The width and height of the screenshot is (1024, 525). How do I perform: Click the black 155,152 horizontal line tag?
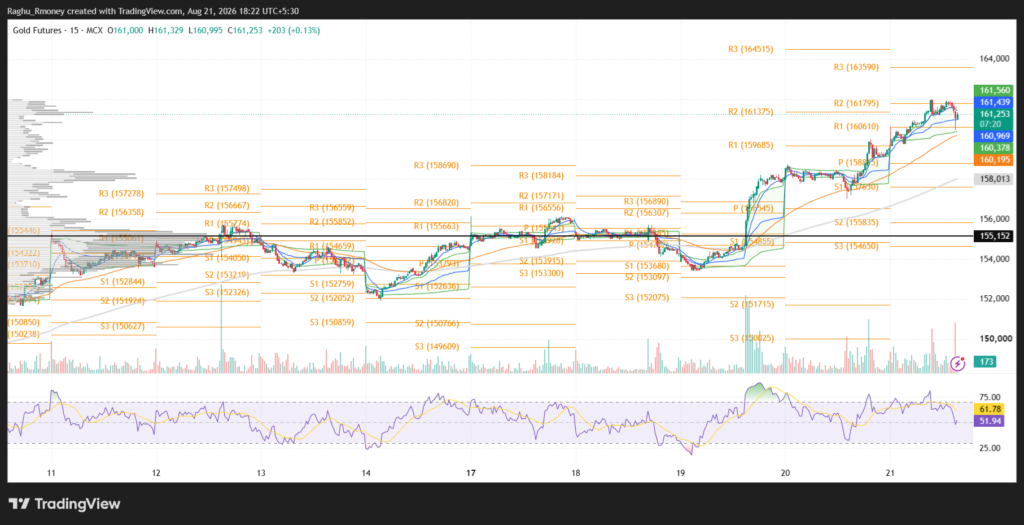(x=993, y=236)
